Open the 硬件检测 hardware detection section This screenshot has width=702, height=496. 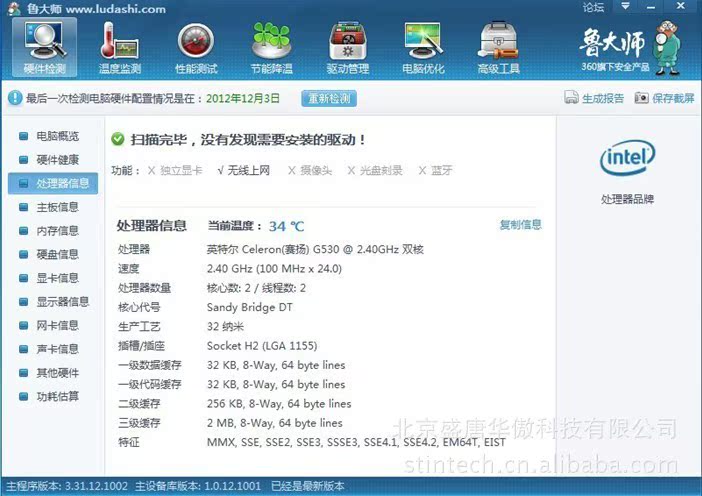click(x=44, y=47)
